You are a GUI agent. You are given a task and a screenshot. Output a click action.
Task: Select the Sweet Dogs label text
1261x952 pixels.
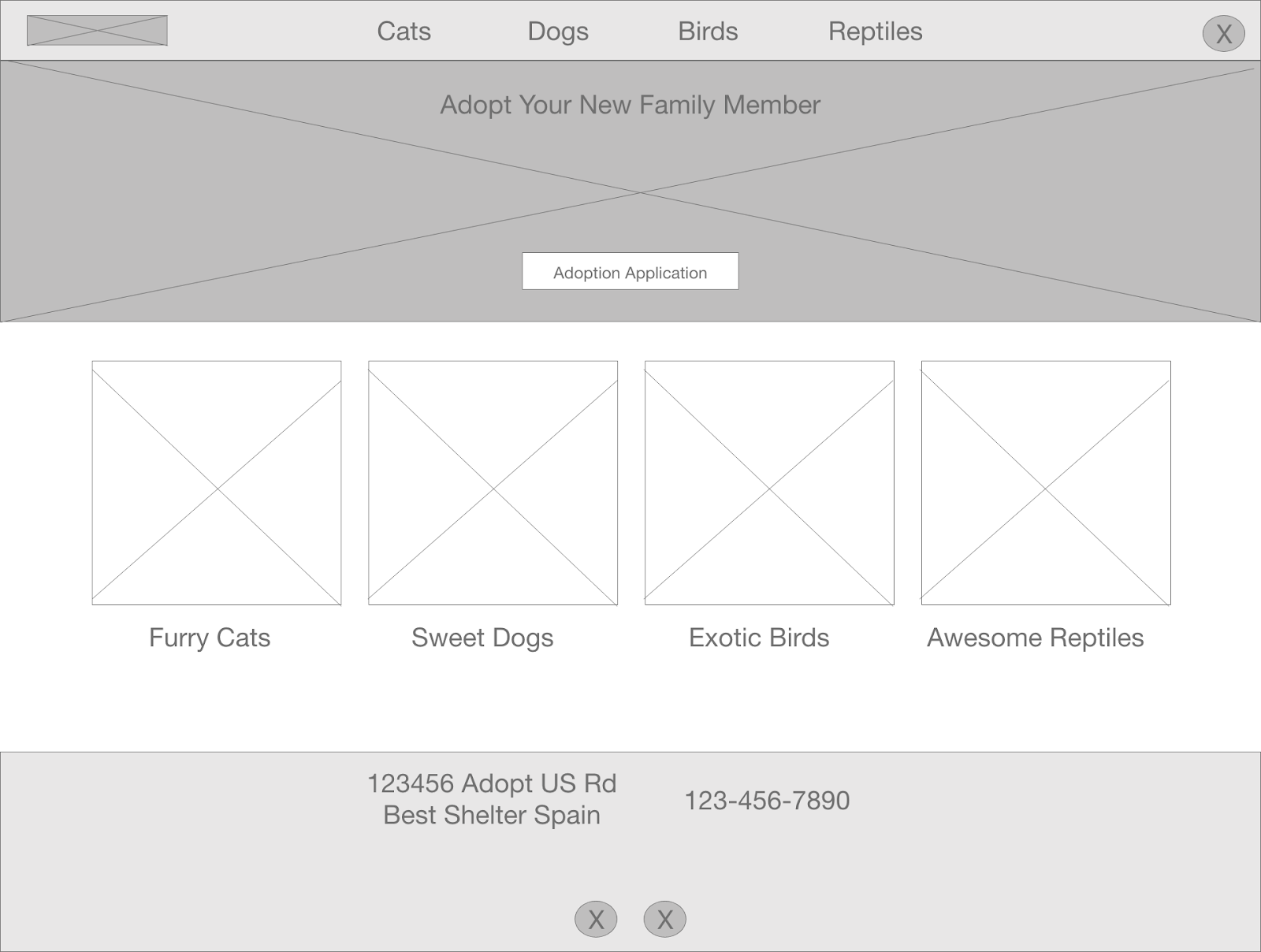tap(482, 638)
